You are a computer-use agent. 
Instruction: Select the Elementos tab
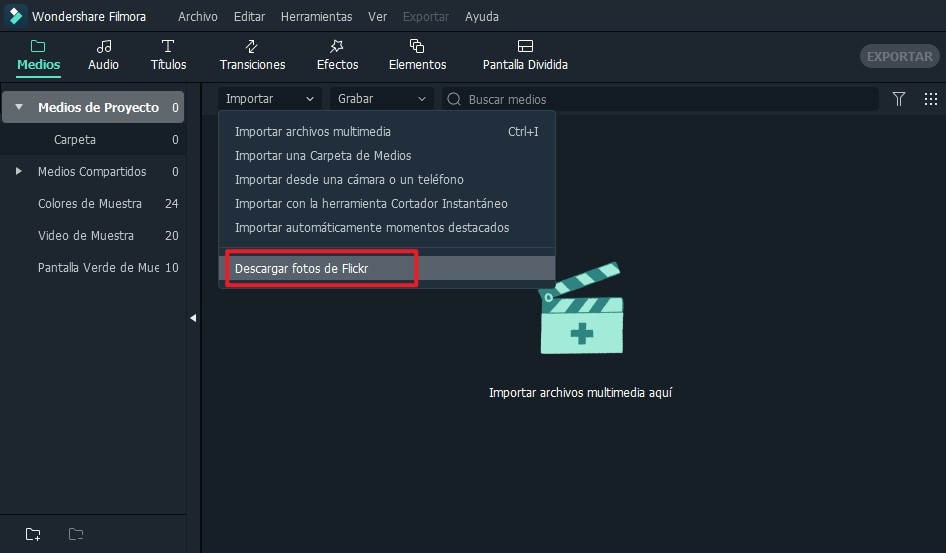click(417, 55)
